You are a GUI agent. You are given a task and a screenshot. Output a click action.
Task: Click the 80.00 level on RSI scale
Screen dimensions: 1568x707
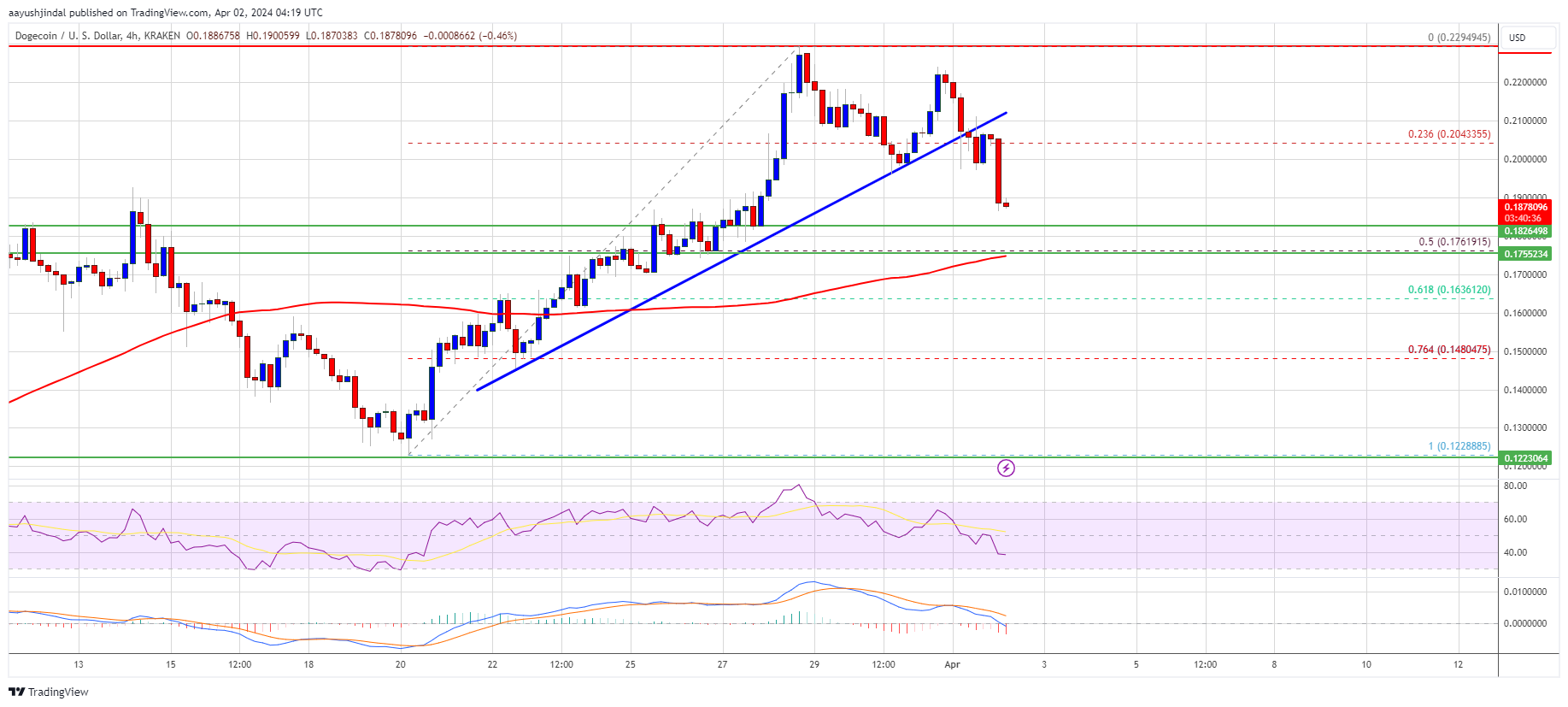coord(1515,486)
